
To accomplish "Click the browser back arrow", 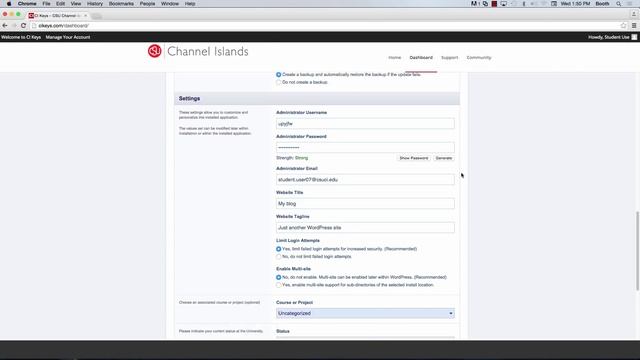I will click(x=5, y=25).
